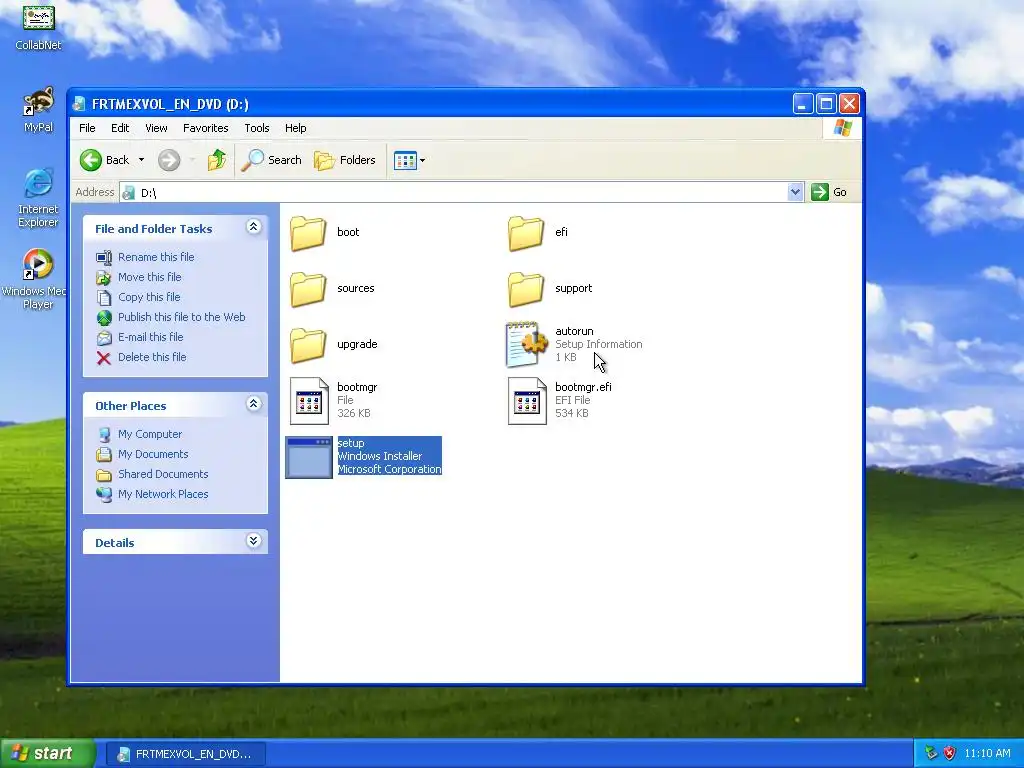1024x768 pixels.
Task: Select the upgrade folder
Action: click(334, 345)
